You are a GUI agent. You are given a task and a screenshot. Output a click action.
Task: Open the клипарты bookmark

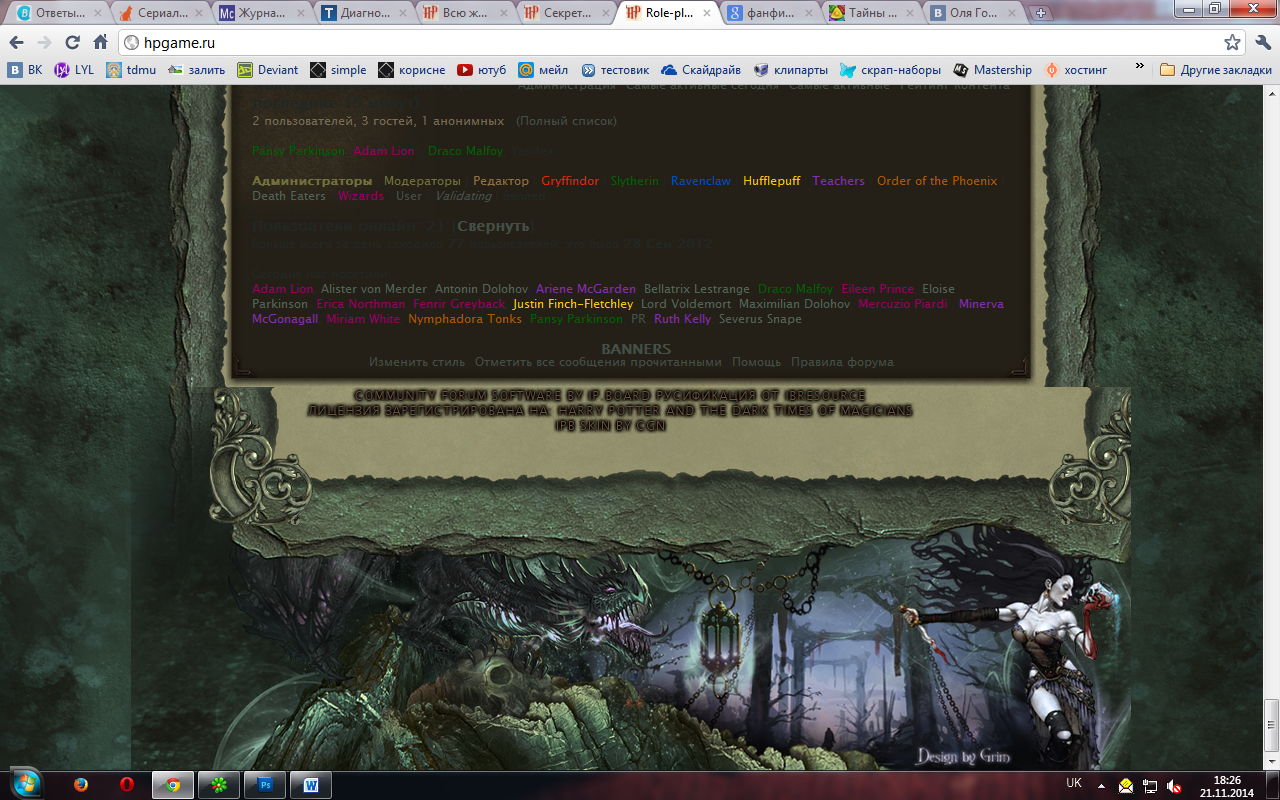pos(791,70)
